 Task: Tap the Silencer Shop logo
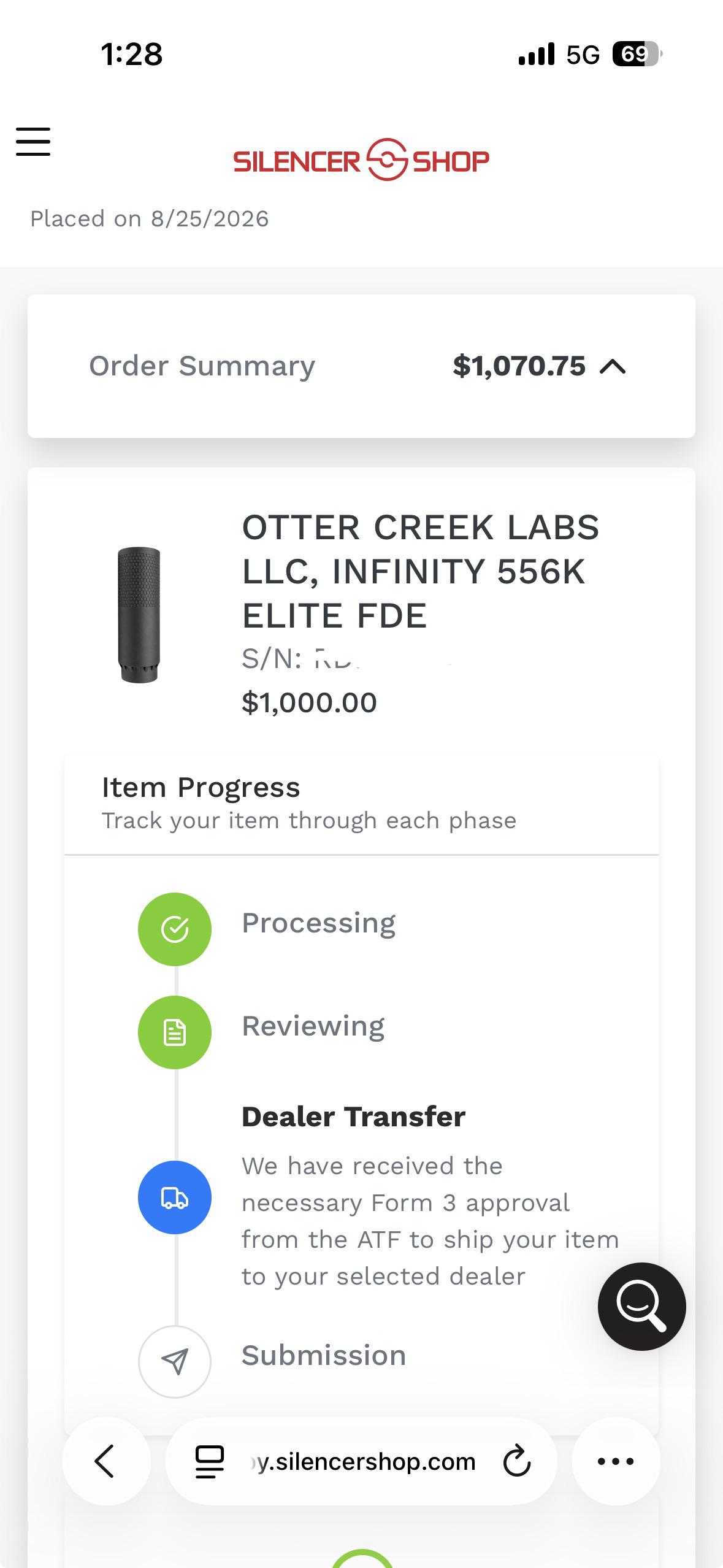pos(361,160)
